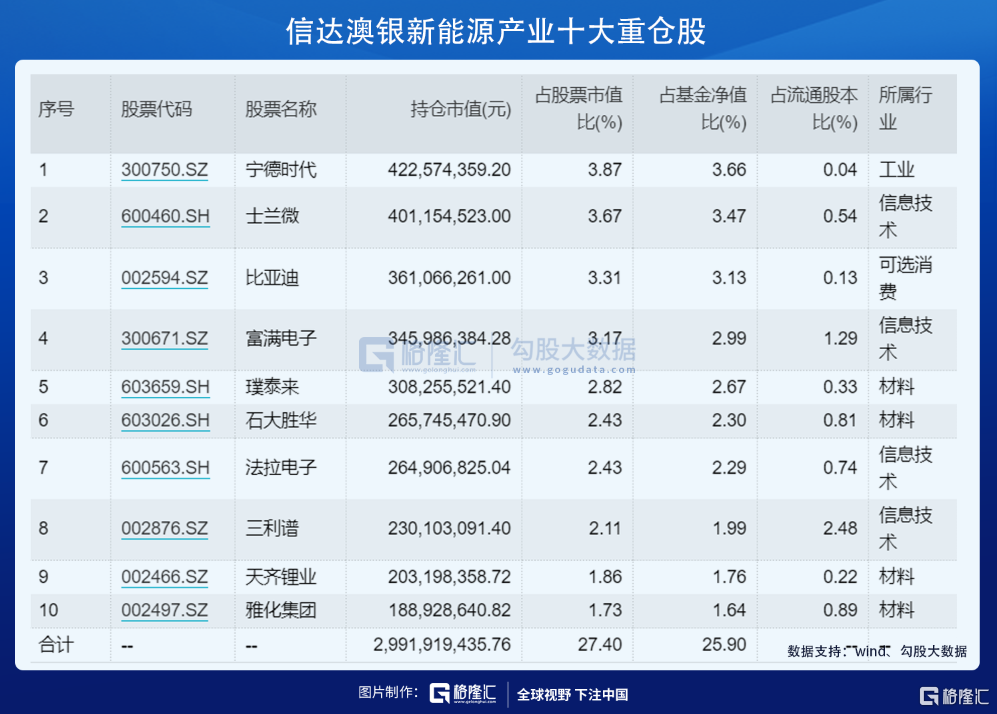Click the standalone 格隆汇 logo in the corner
Viewport: 997px width, 714px height.
[954, 696]
